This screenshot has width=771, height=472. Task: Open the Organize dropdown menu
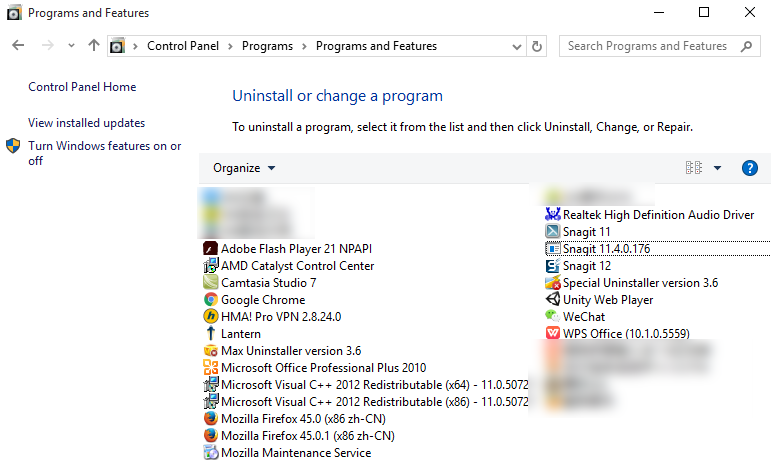[244, 168]
